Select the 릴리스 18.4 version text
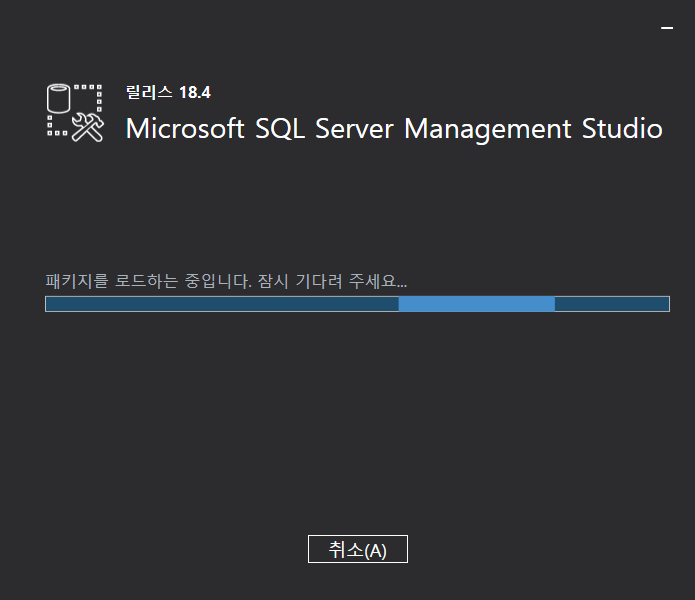 click(x=168, y=93)
